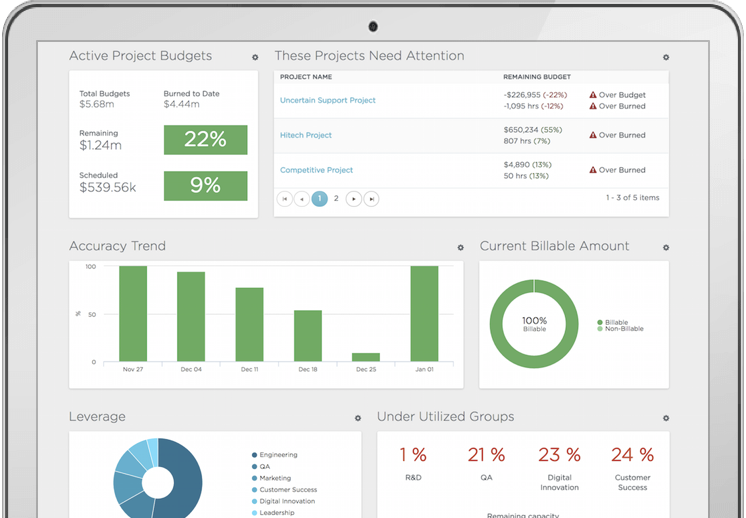Click the REMAINING BUDGET column header
The image size is (746, 518).
click(537, 77)
